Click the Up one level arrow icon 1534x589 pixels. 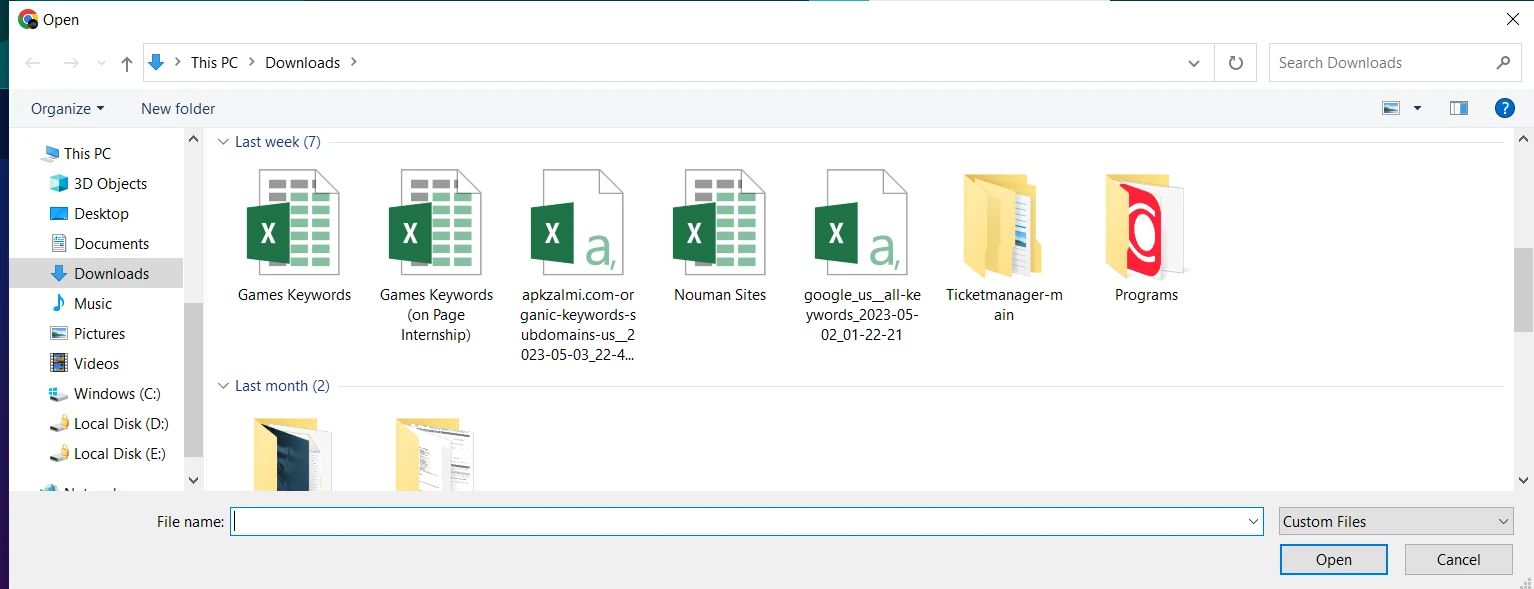(126, 63)
